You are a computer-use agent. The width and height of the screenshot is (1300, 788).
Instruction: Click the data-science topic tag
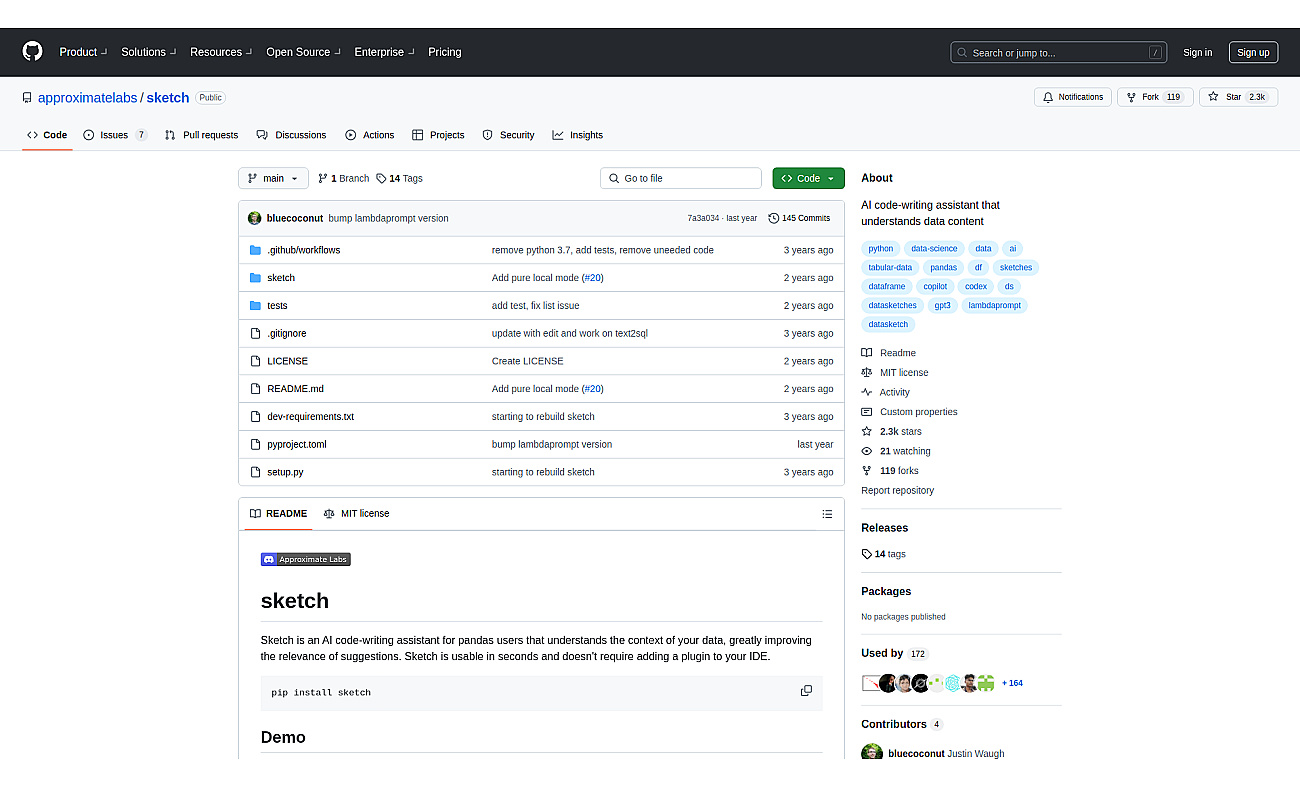click(934, 248)
